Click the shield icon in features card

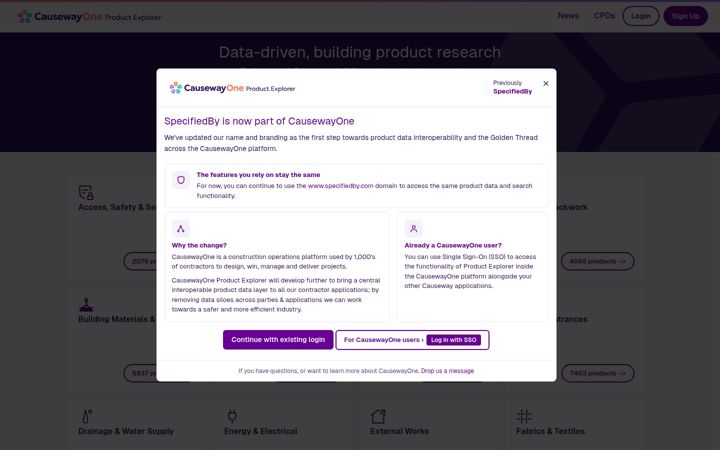181,180
